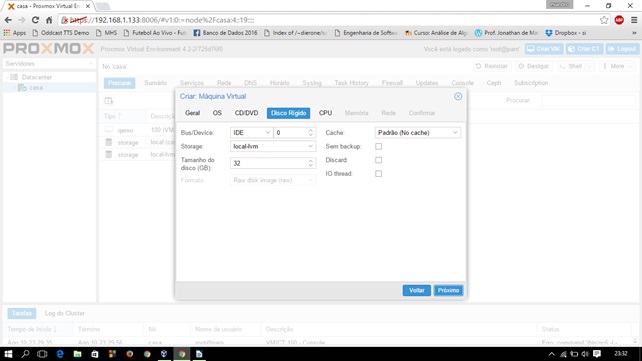Click the Criar VM button

[x=544, y=49]
